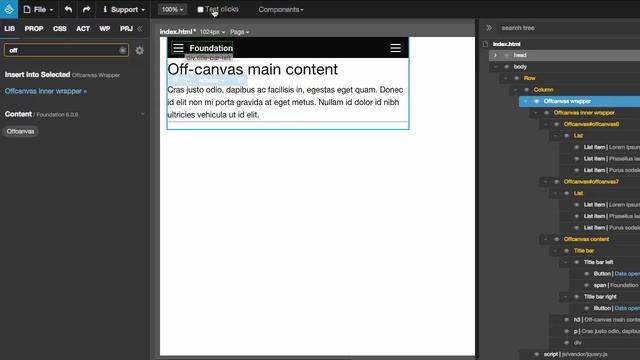Toggle eye on script jquery.js row
The image size is (640, 360).
tap(536, 354)
